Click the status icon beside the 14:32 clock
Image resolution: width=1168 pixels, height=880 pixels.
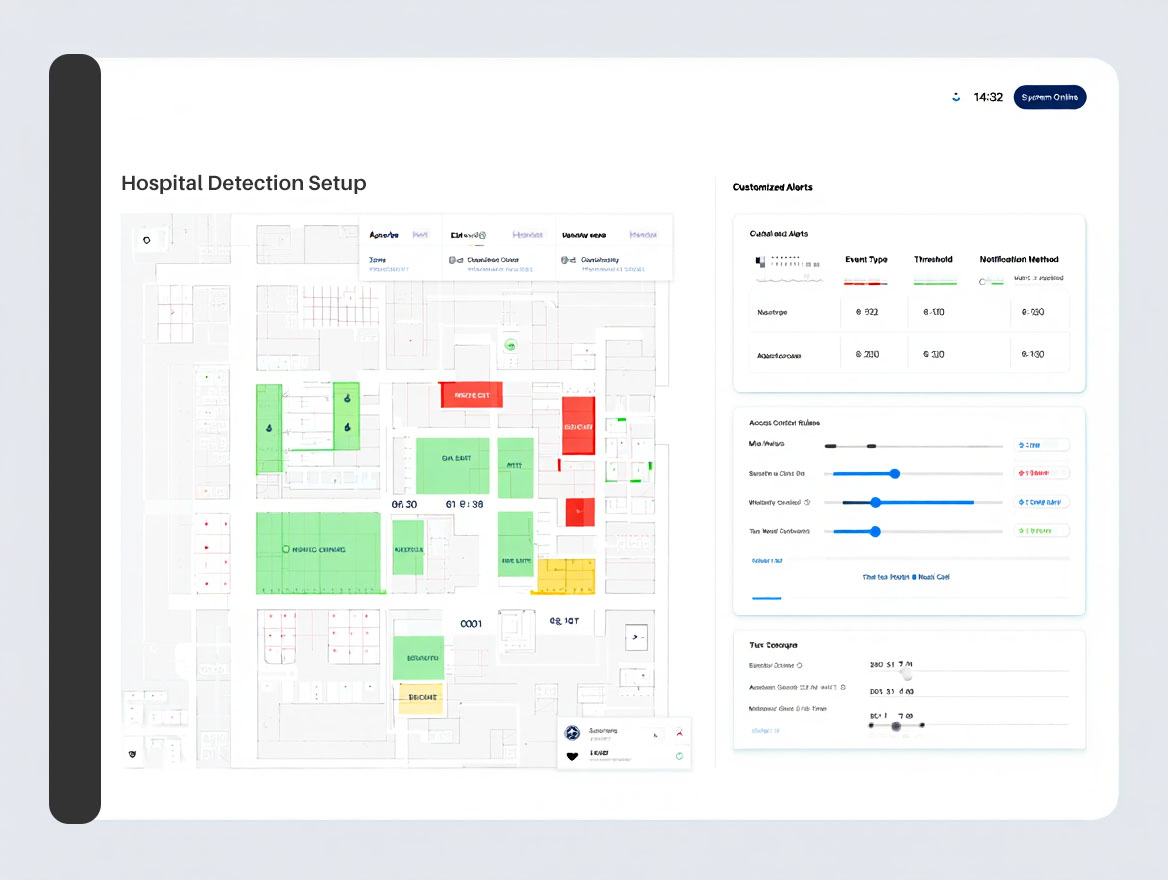[x=956, y=97]
